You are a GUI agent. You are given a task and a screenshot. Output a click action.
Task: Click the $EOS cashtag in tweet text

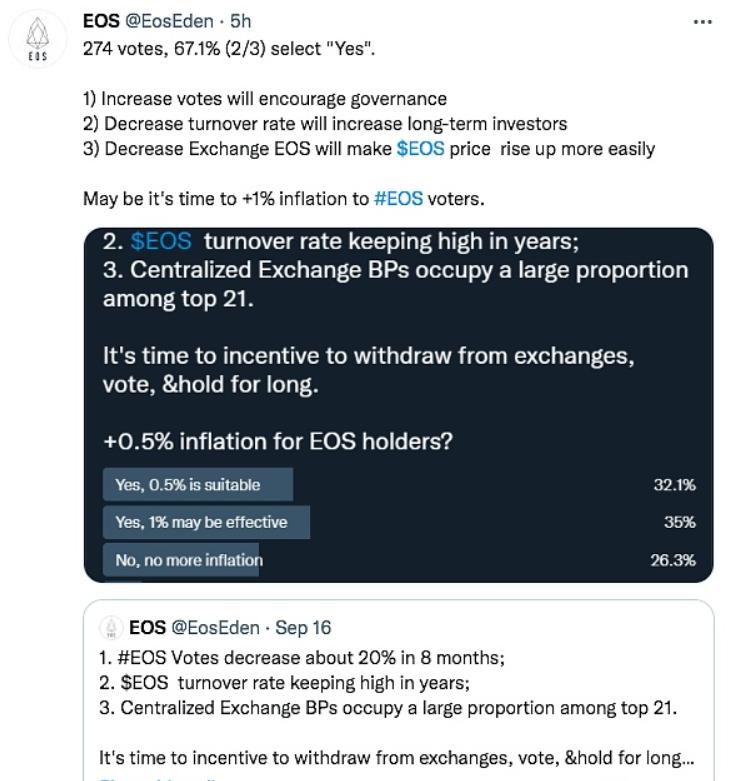click(420, 149)
